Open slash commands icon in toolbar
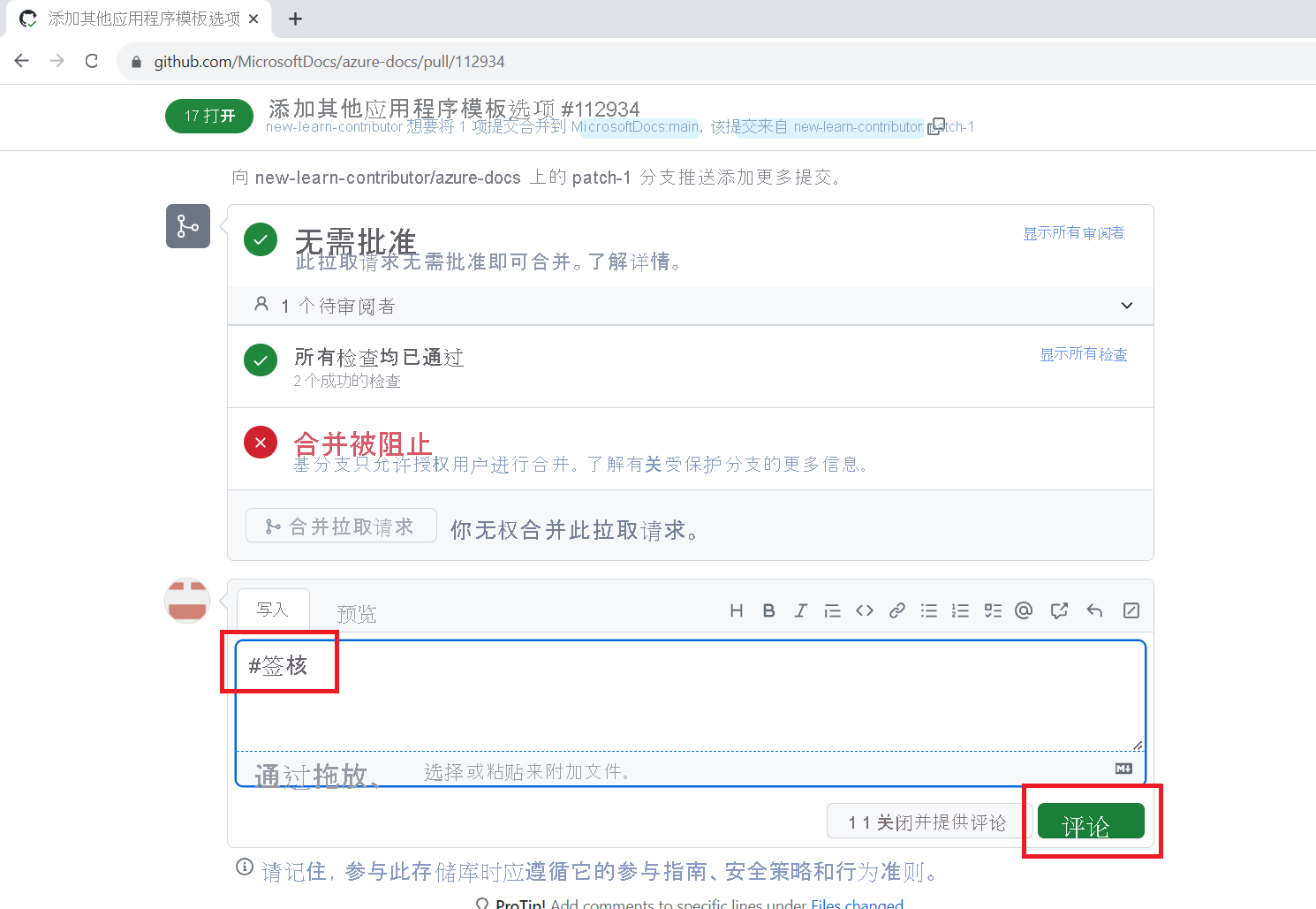 [x=1131, y=610]
